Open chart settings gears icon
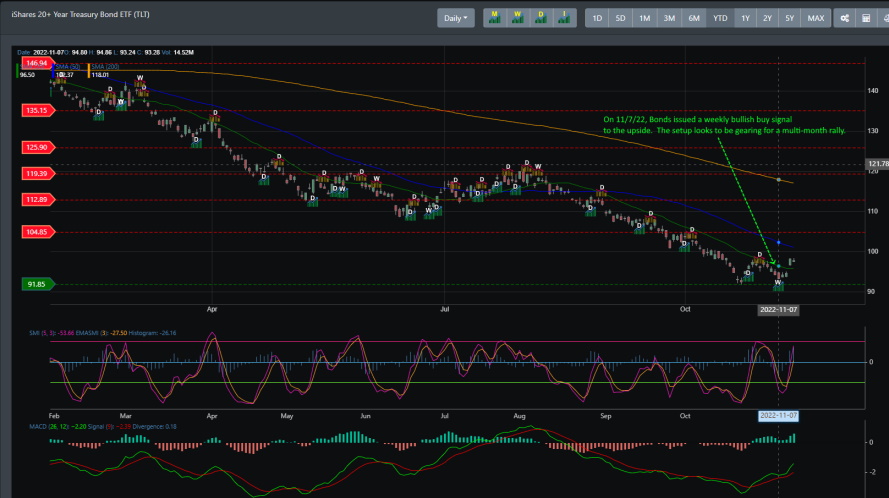889x498 pixels. coord(845,18)
